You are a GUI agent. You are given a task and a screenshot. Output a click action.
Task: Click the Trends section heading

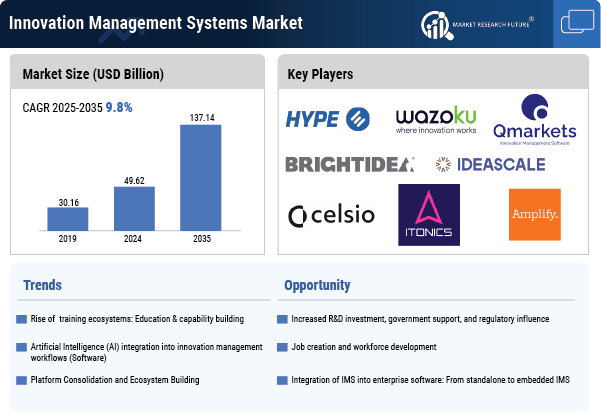[x=42, y=285]
